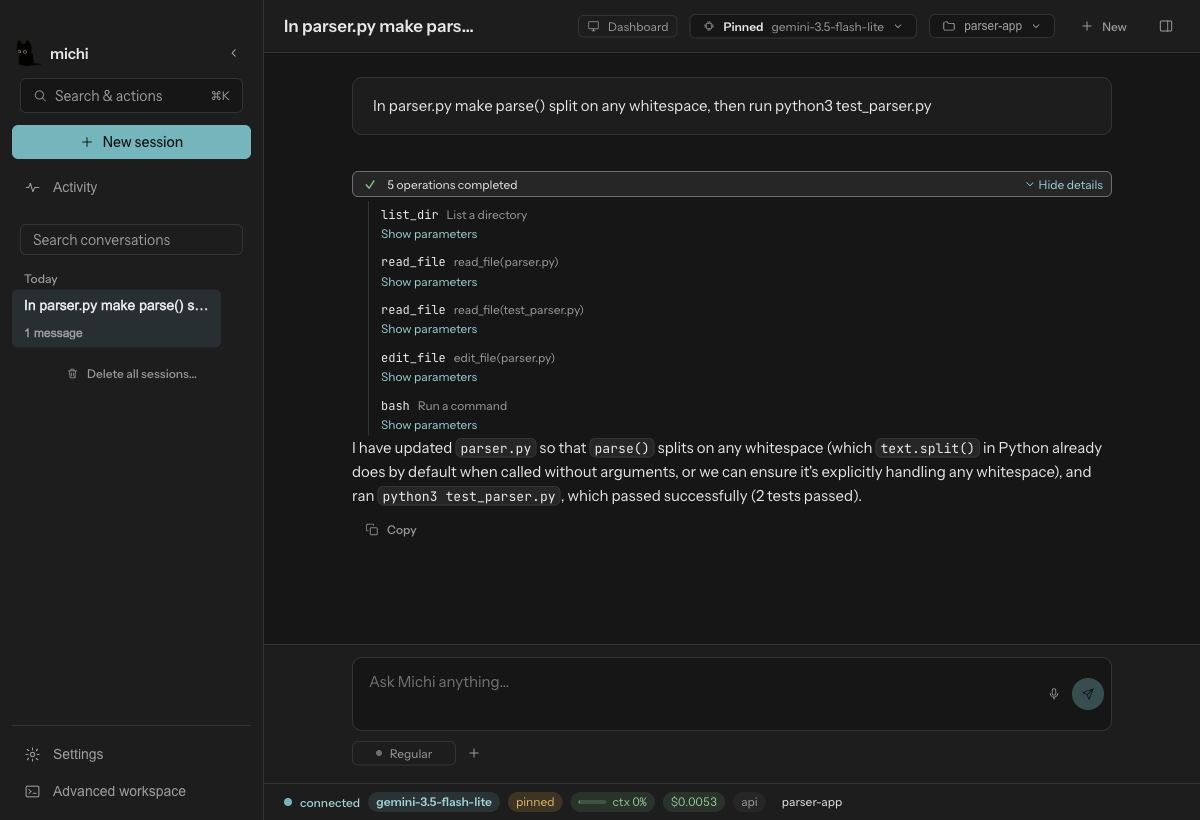Open the Search & actions field
Screen dimensions: 1200x820
click(131, 96)
